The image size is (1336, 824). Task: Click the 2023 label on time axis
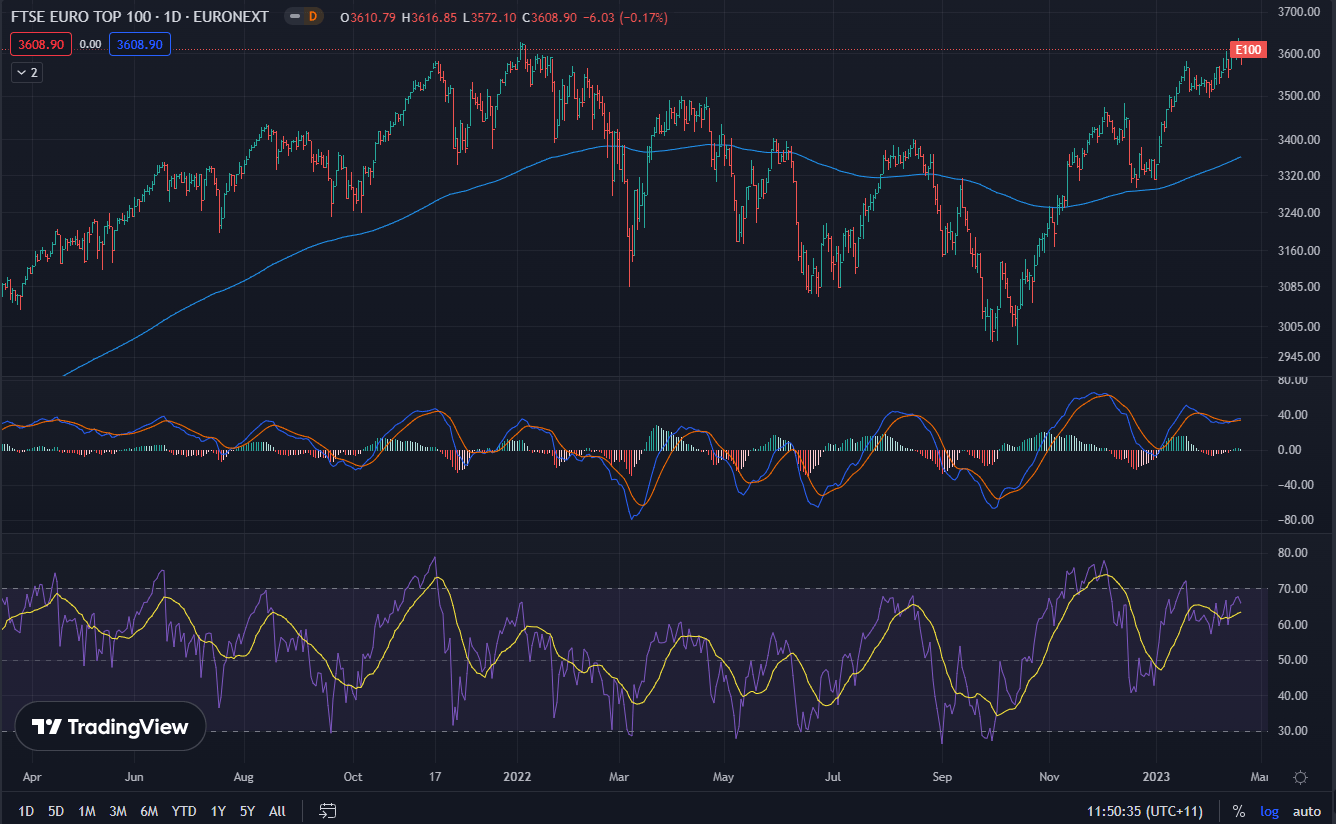click(x=1157, y=776)
